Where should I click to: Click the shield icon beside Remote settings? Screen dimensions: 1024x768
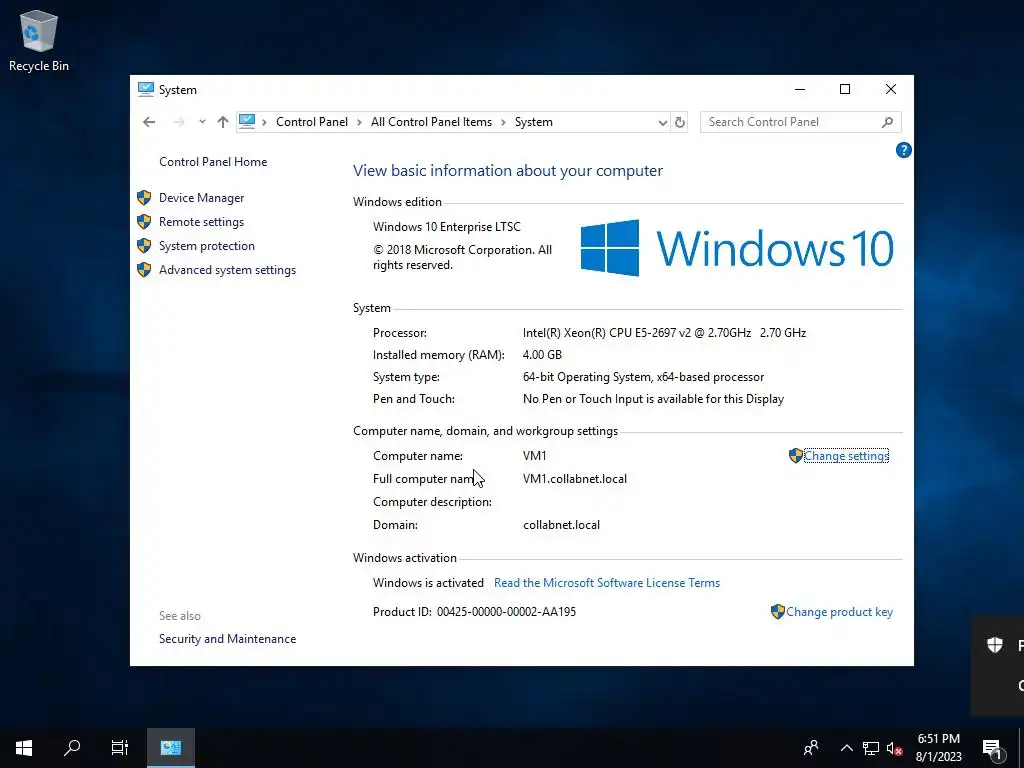pos(144,222)
